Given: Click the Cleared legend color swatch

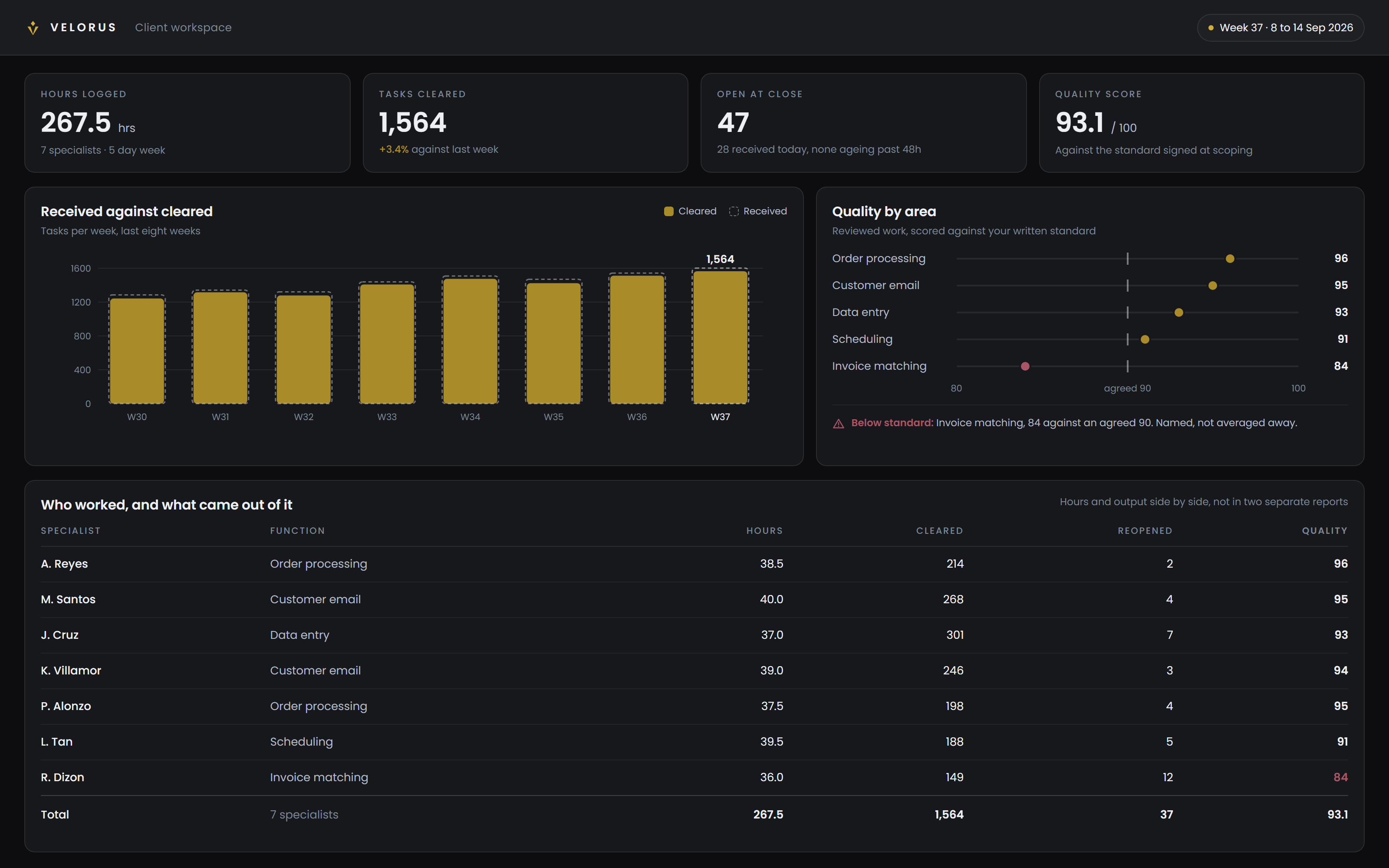Looking at the screenshot, I should pos(668,211).
